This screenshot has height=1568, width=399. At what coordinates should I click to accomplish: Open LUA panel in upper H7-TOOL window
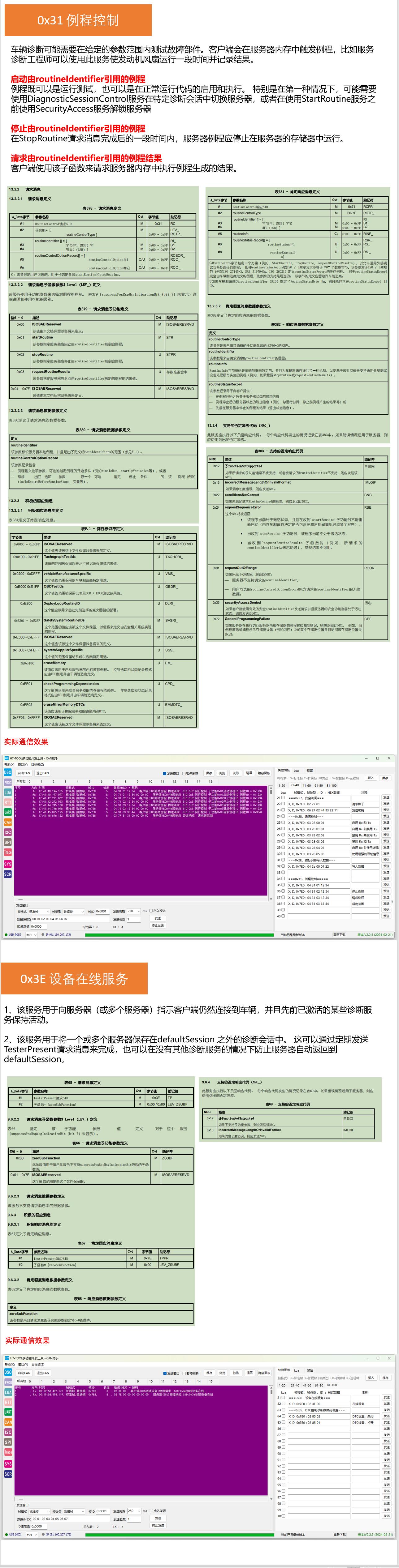tap(8, 793)
